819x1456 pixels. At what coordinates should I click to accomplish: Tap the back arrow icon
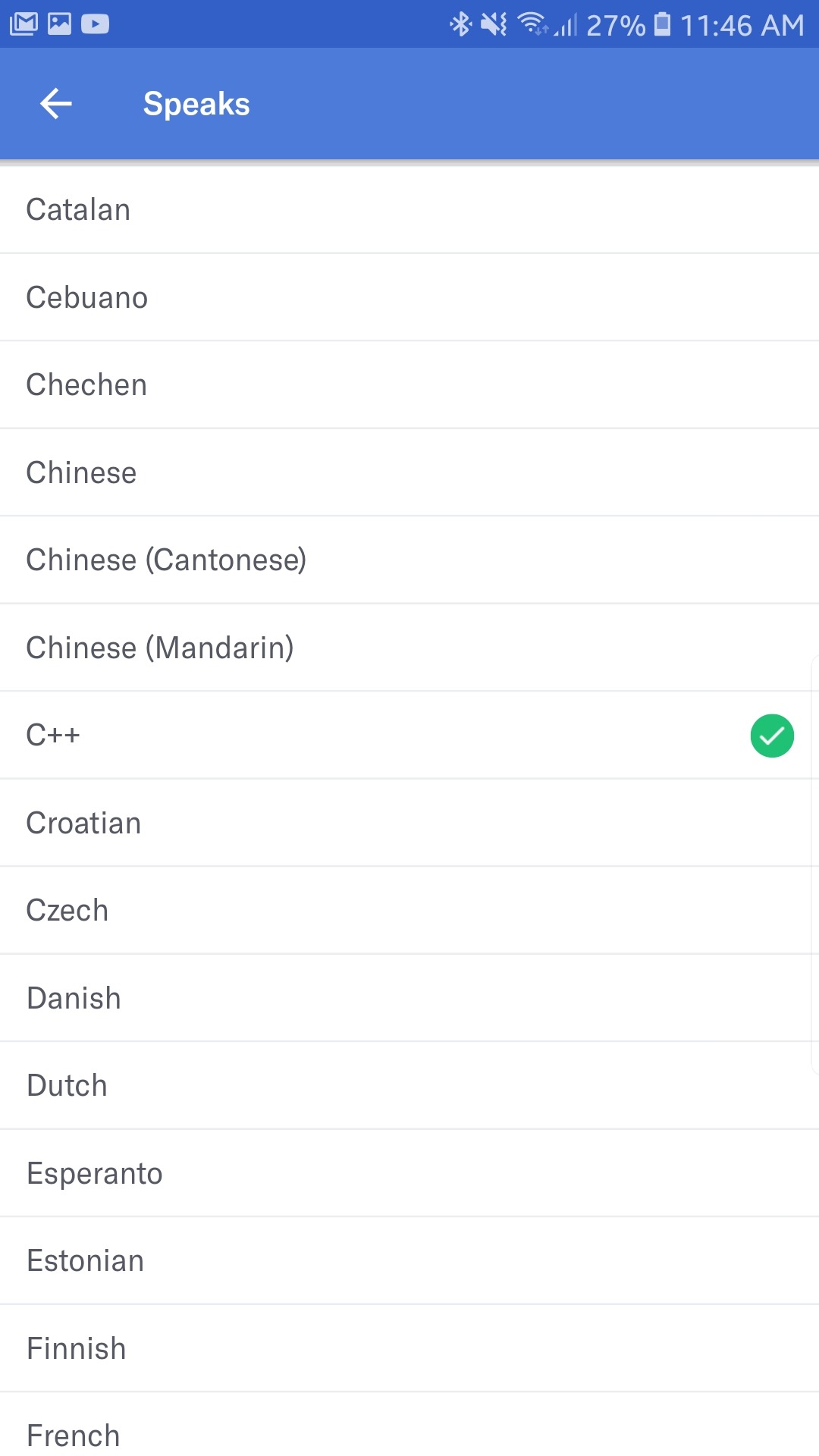56,104
